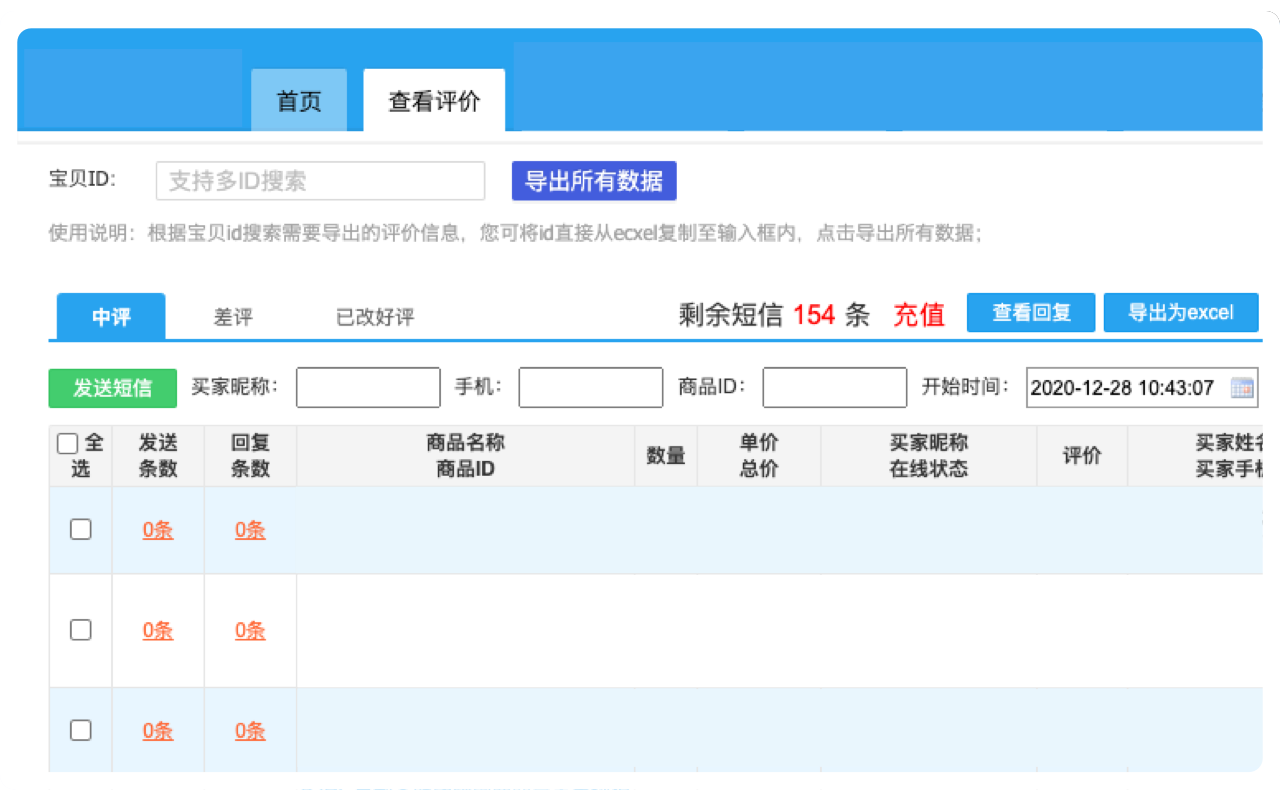Click the 商品名称 商品ID column header
Viewport: 1280px width, 800px height.
[466, 456]
